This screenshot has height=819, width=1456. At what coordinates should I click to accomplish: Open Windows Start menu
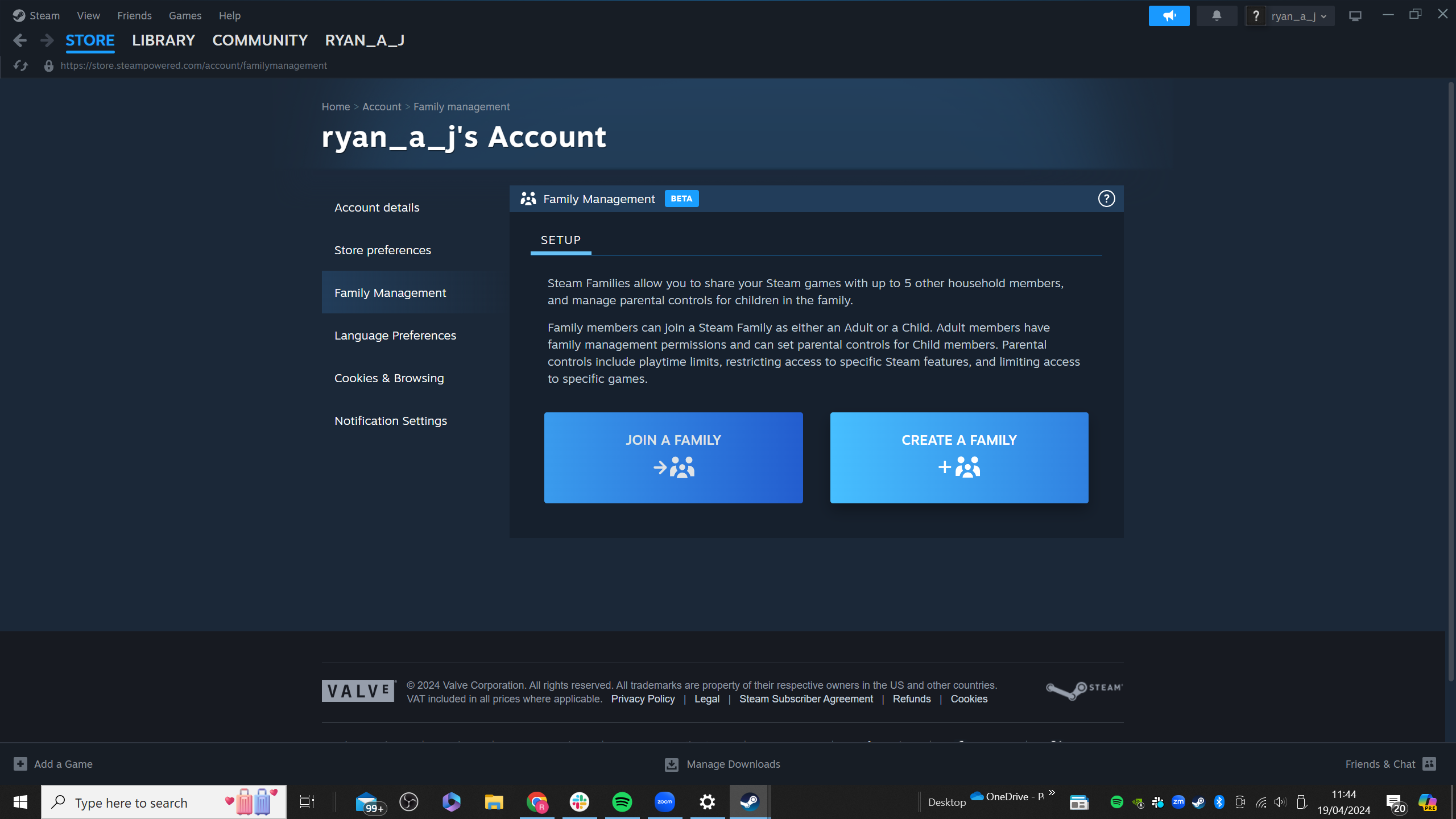(x=20, y=802)
